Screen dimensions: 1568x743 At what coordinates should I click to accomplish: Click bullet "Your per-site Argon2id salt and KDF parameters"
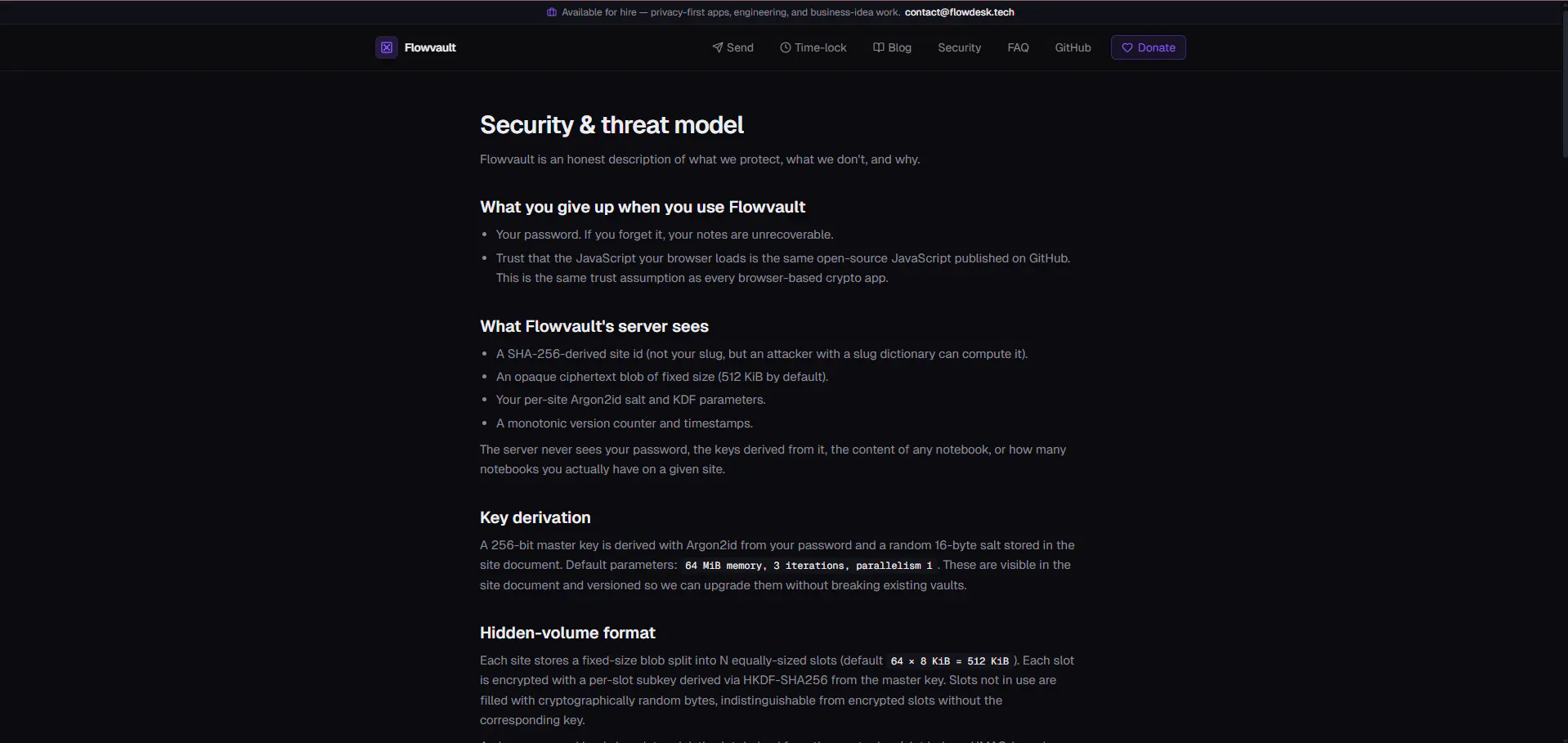(631, 400)
